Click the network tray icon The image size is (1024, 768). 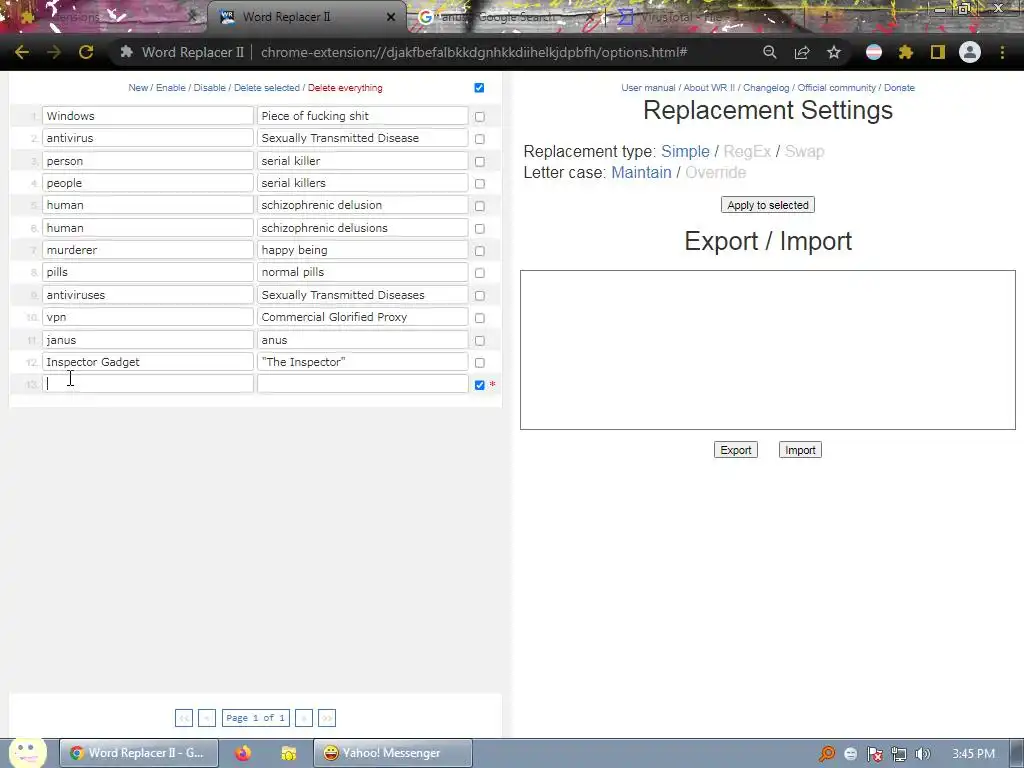coord(899,754)
